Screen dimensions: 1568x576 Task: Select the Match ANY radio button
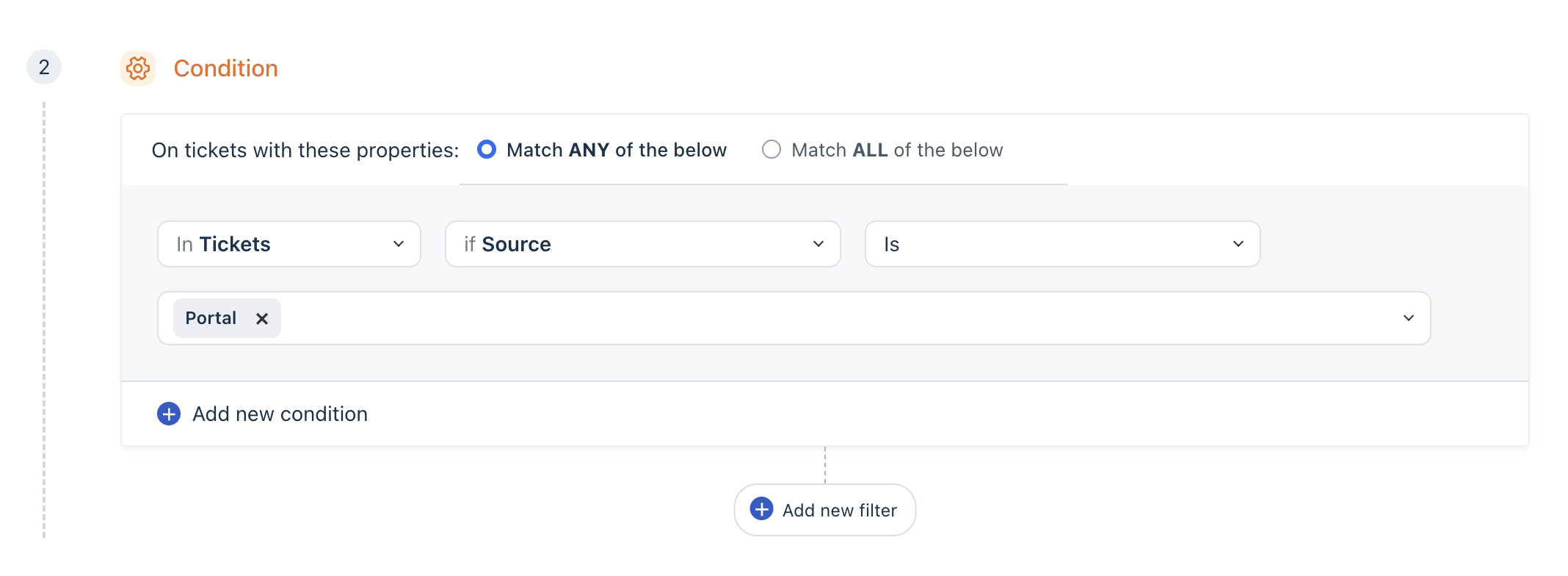click(487, 150)
